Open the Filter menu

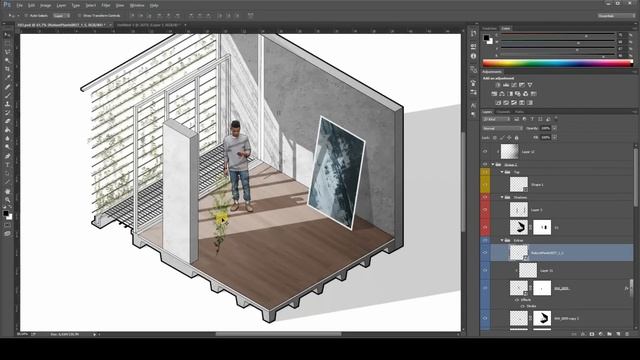[x=106, y=6]
